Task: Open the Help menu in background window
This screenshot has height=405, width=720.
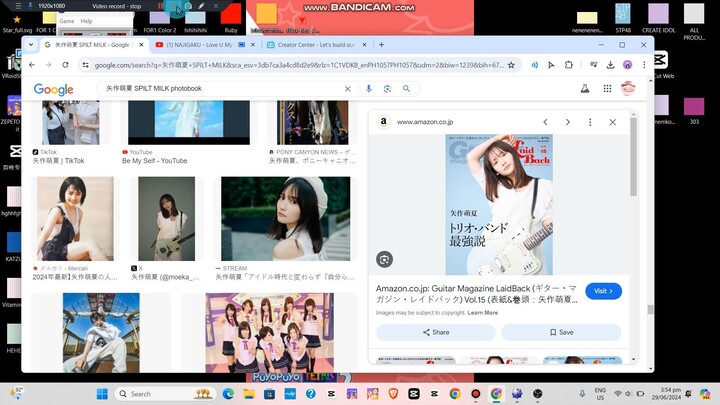Action: tap(86, 21)
